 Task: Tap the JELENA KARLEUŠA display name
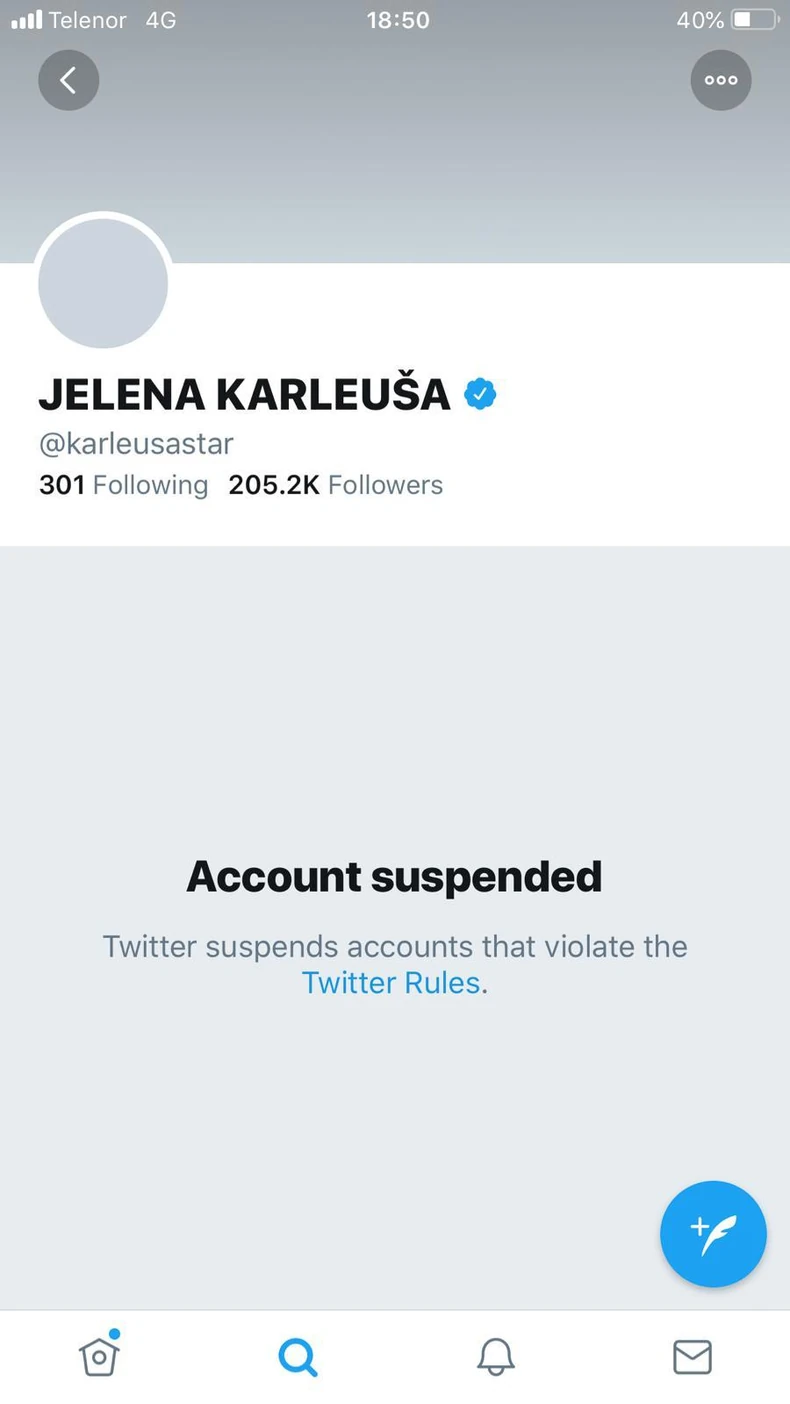[245, 395]
